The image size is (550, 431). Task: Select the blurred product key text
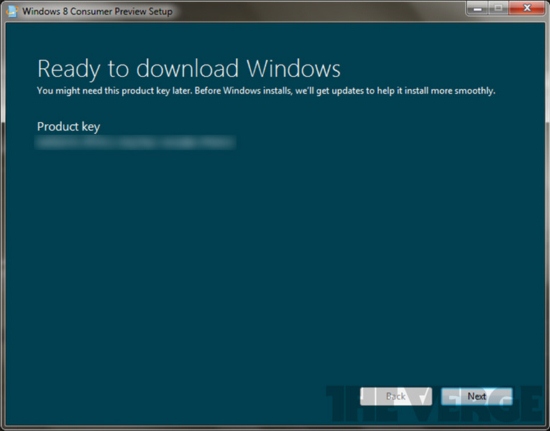click(135, 143)
